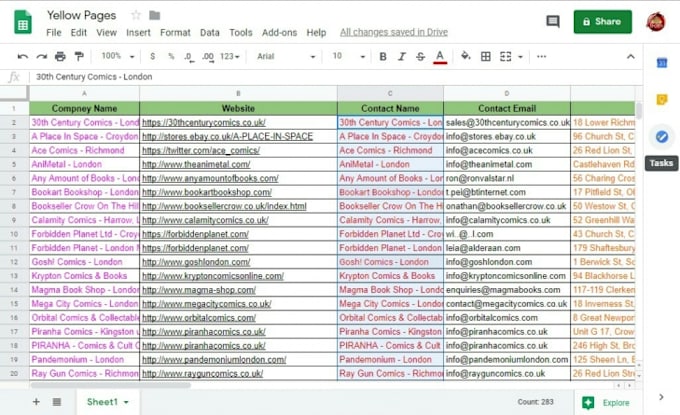Open the fill color paint bucket
680x415 pixels.
pyautogui.click(x=465, y=56)
